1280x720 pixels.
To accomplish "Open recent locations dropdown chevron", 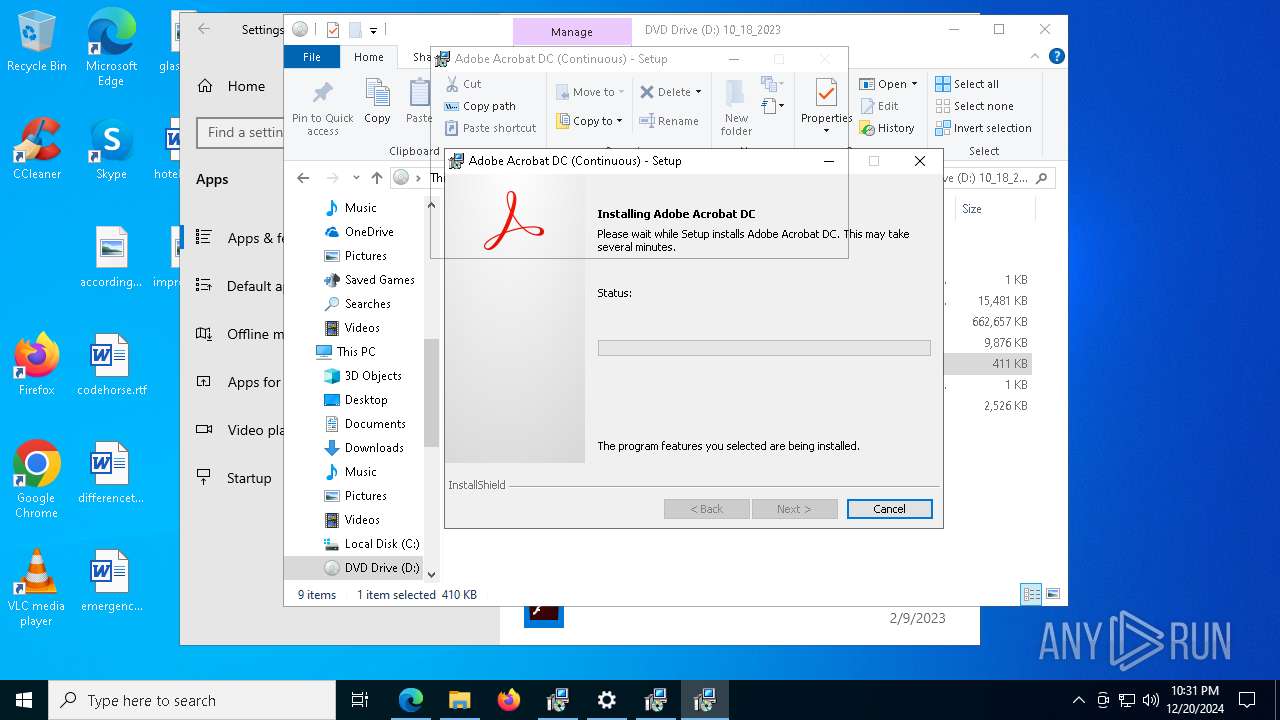I will pos(356,178).
